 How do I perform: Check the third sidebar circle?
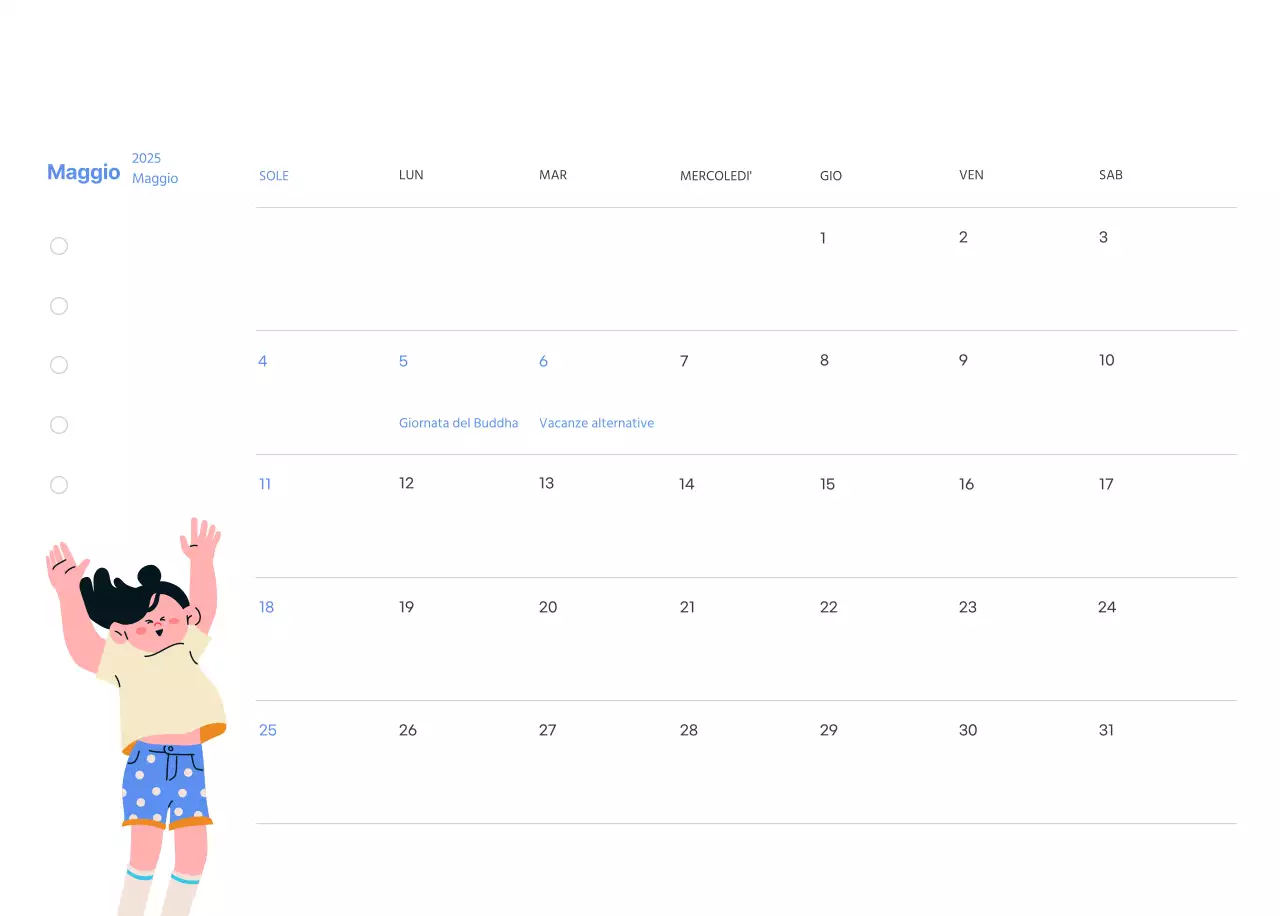tap(59, 365)
